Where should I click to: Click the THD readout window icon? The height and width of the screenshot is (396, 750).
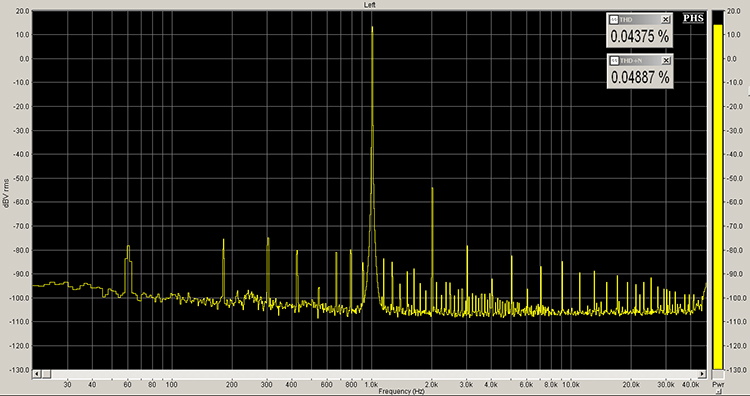[x=614, y=20]
